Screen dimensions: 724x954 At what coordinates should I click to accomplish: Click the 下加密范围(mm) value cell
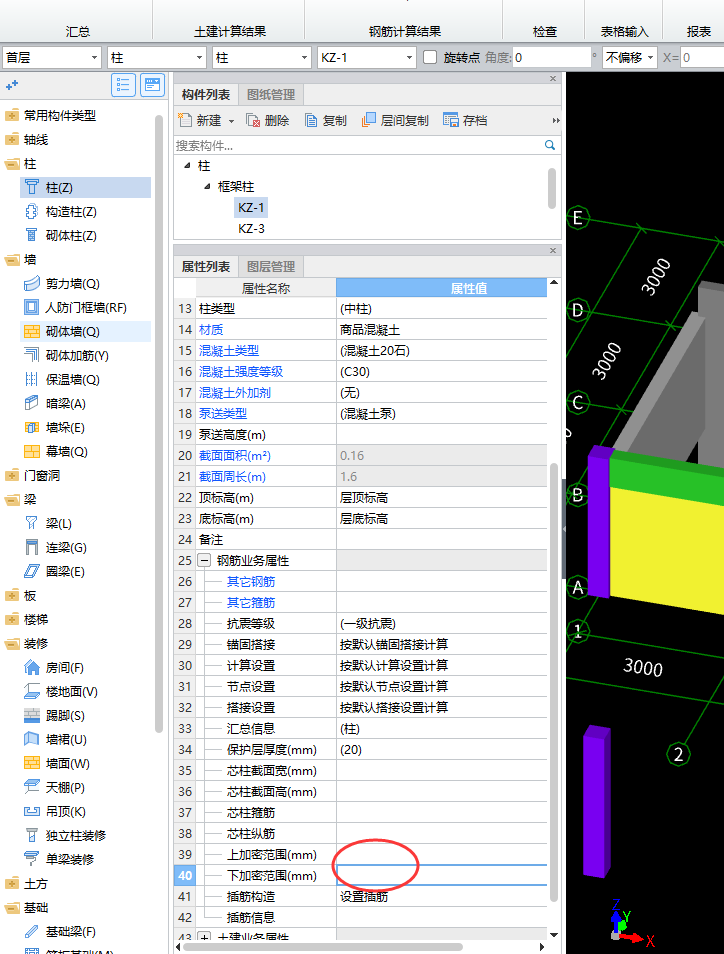point(442,876)
